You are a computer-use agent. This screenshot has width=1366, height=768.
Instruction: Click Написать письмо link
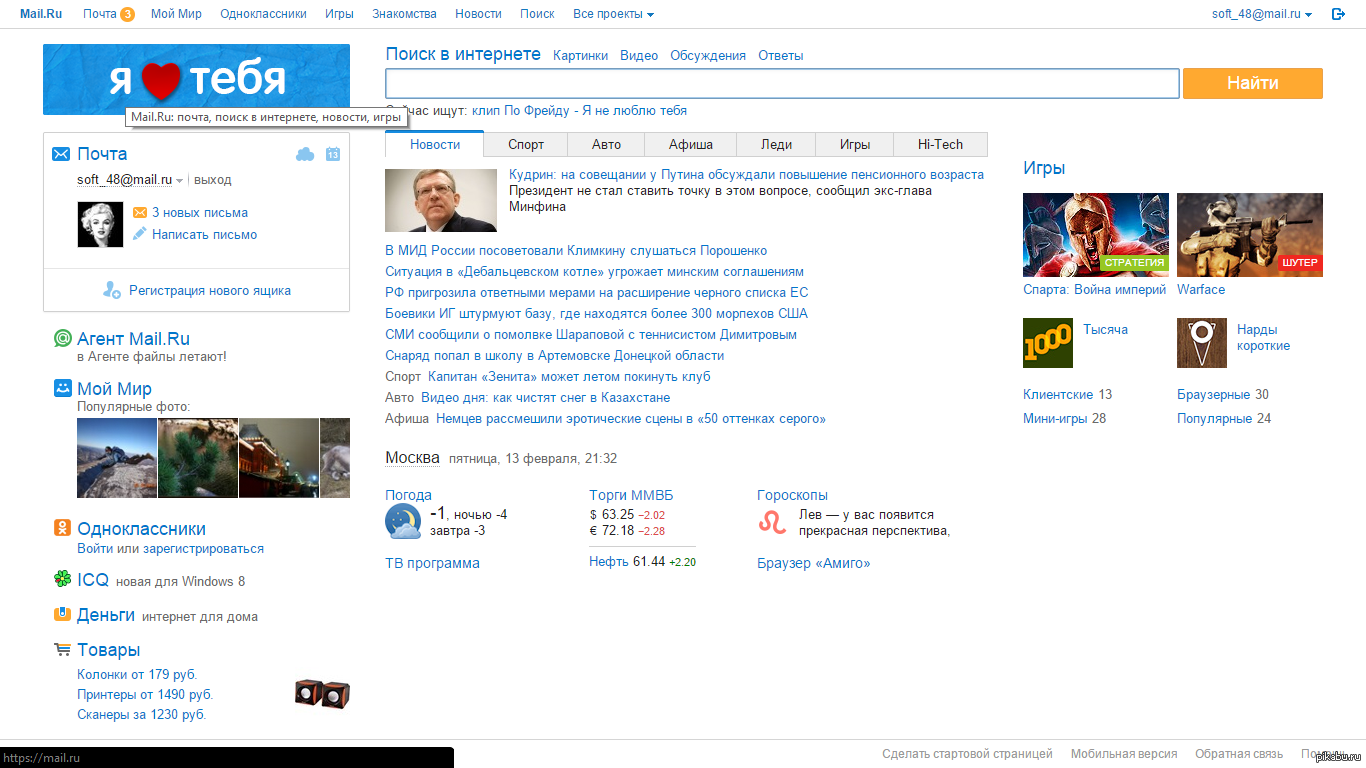[204, 234]
